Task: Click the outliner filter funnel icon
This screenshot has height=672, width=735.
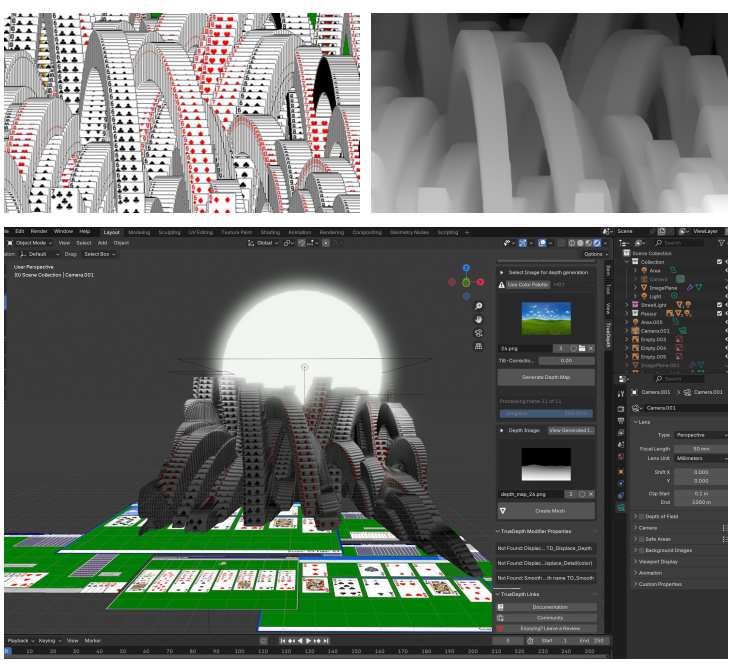Action: 722,243
